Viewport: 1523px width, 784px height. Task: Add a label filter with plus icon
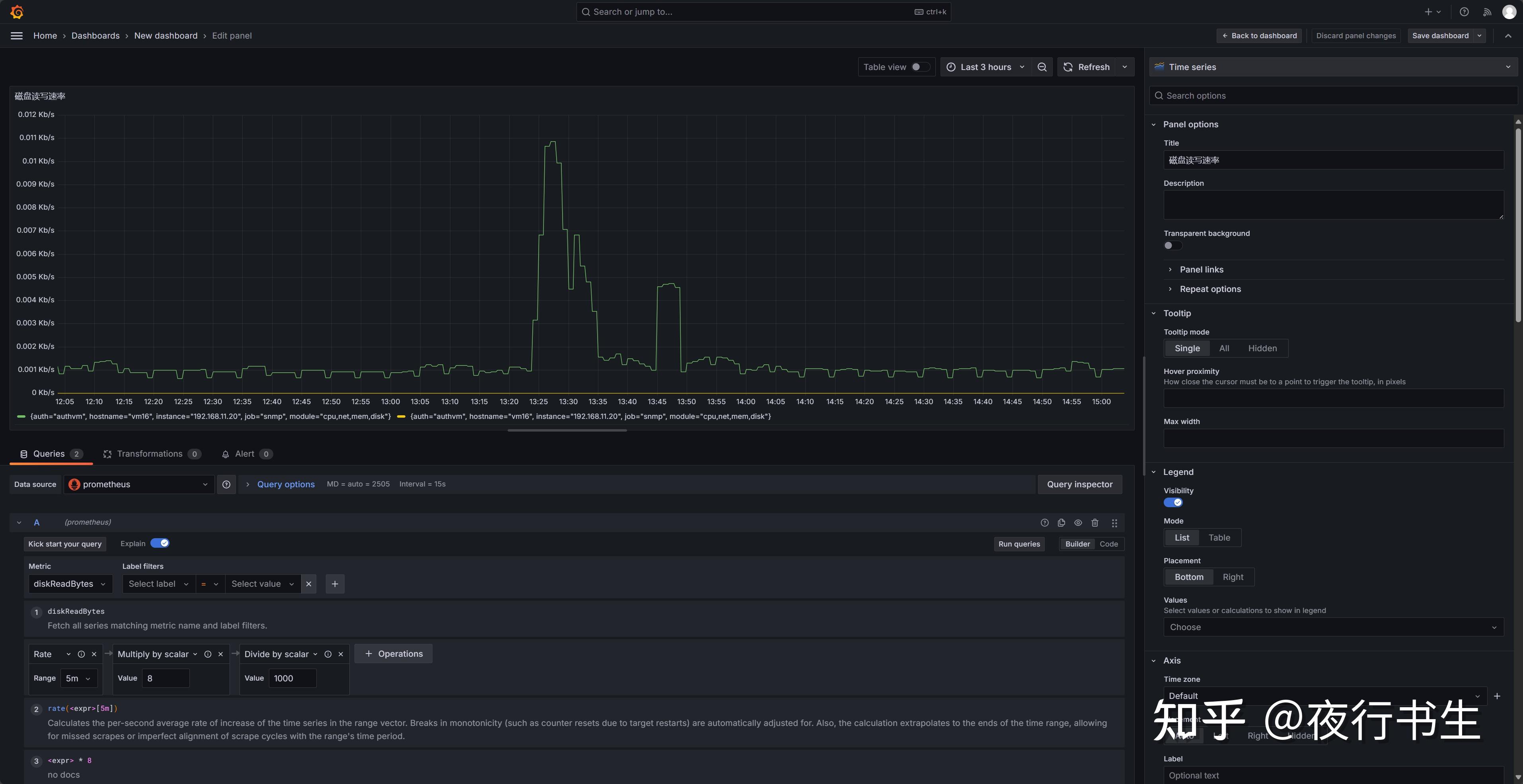[335, 584]
